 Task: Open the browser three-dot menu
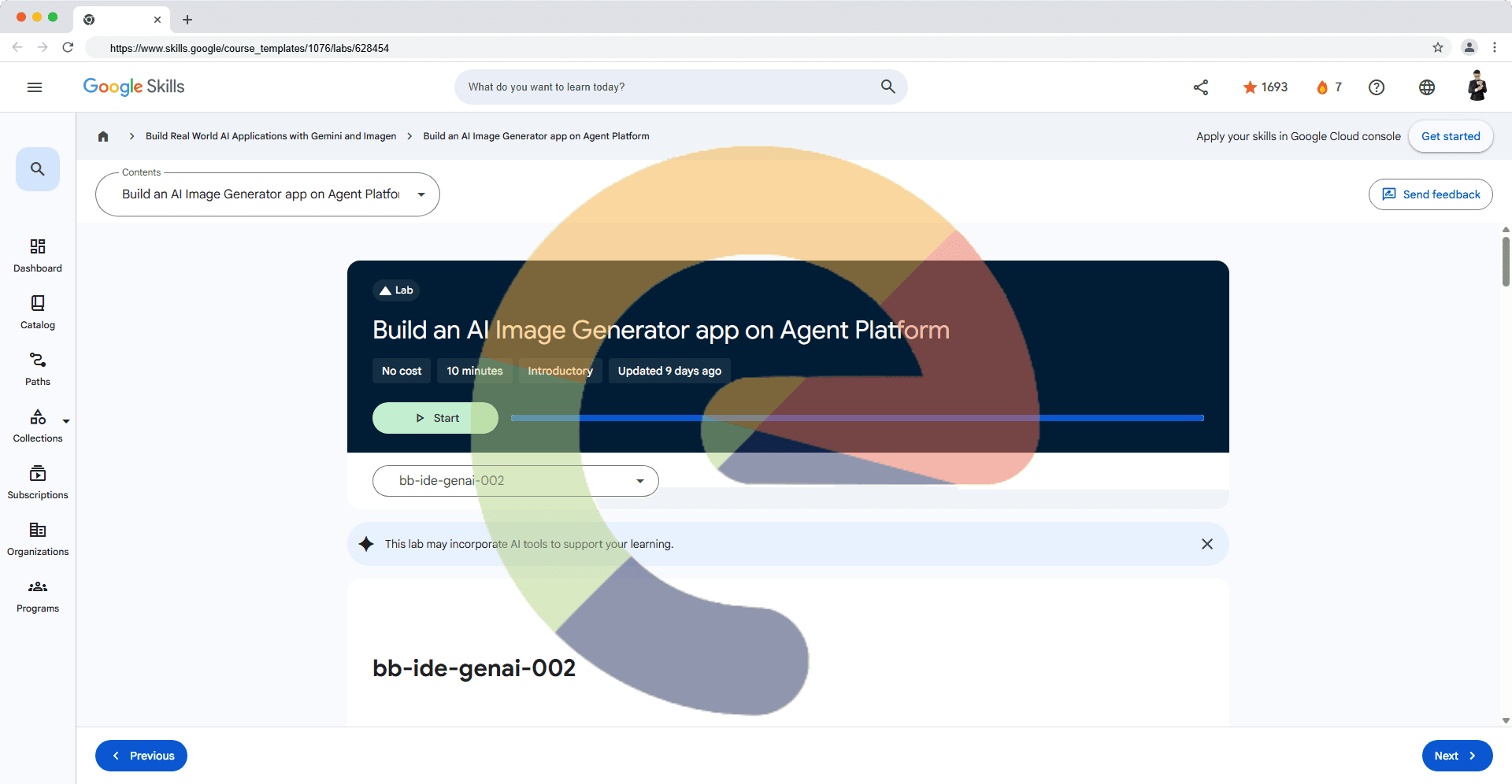1495,47
